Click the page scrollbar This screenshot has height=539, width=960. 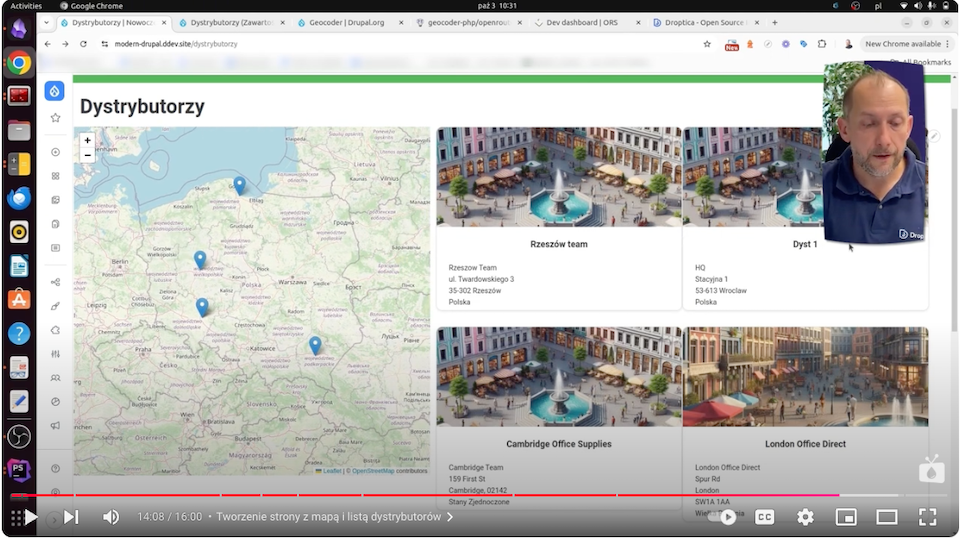point(953,220)
